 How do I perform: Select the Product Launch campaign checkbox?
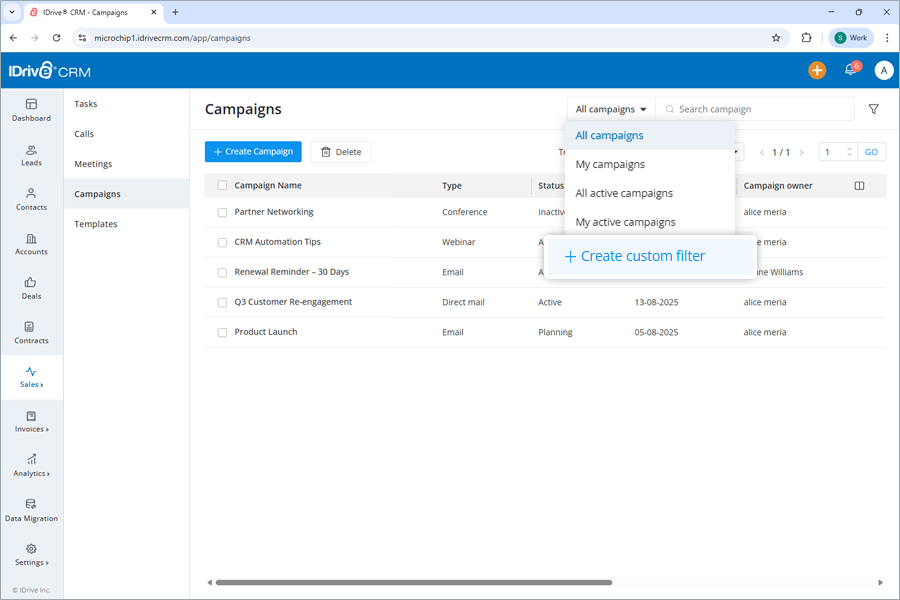pos(221,332)
